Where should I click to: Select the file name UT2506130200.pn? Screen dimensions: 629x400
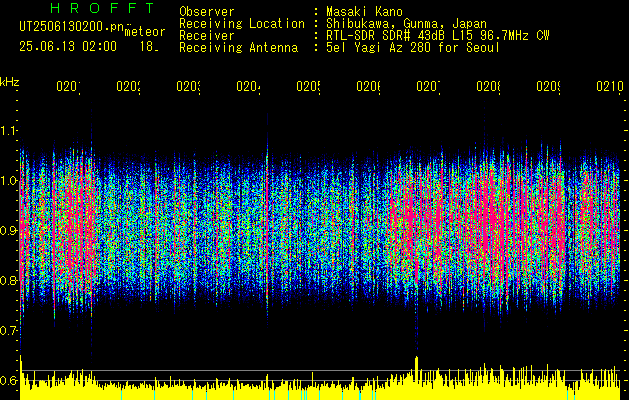point(71,27)
